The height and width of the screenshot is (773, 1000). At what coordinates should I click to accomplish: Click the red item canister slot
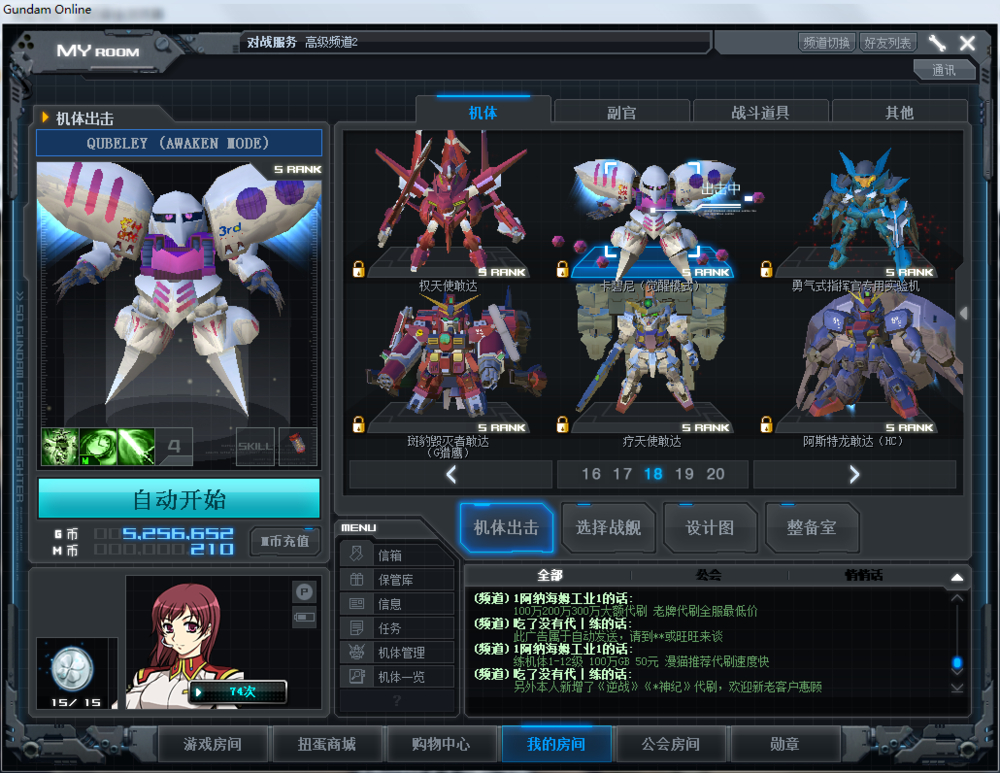pos(297,446)
